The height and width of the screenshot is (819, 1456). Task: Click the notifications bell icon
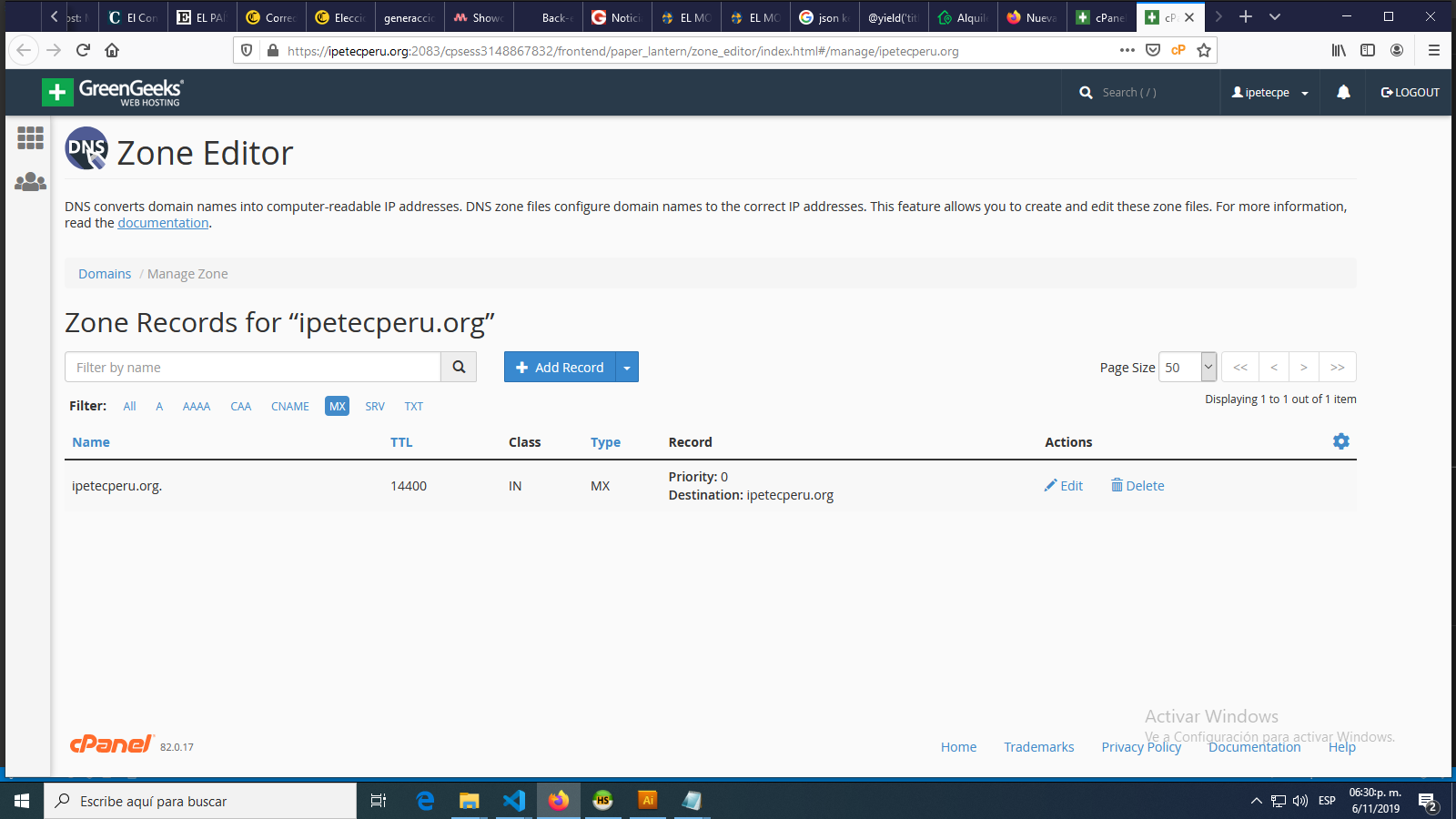[1343, 92]
